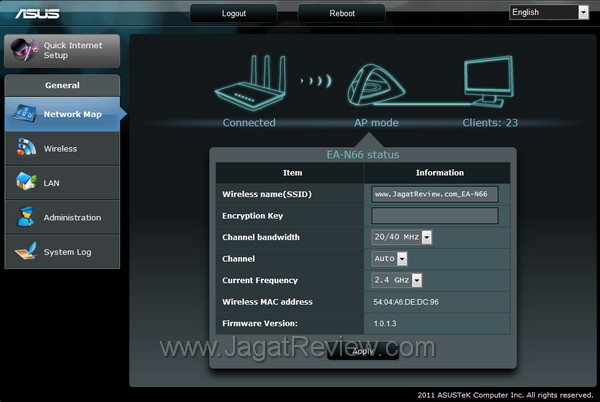
Task: Go to the Wireless settings page
Action: click(x=62, y=148)
